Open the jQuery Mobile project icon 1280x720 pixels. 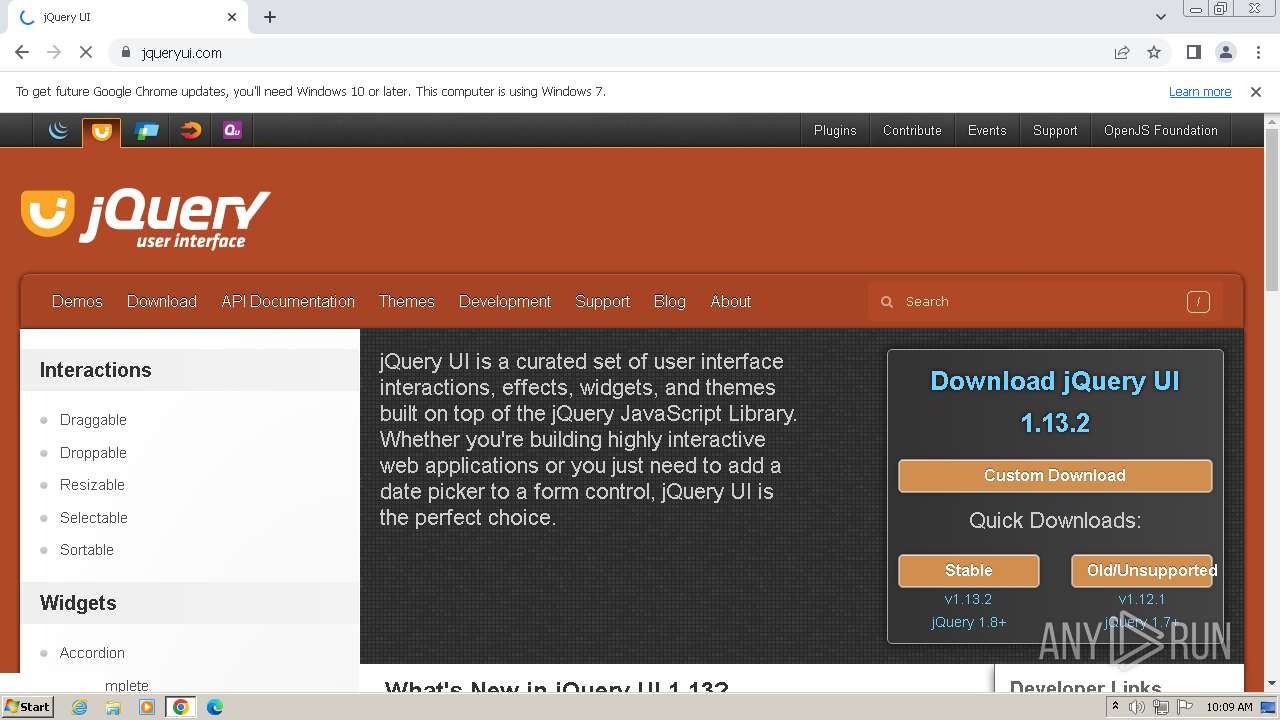click(146, 130)
